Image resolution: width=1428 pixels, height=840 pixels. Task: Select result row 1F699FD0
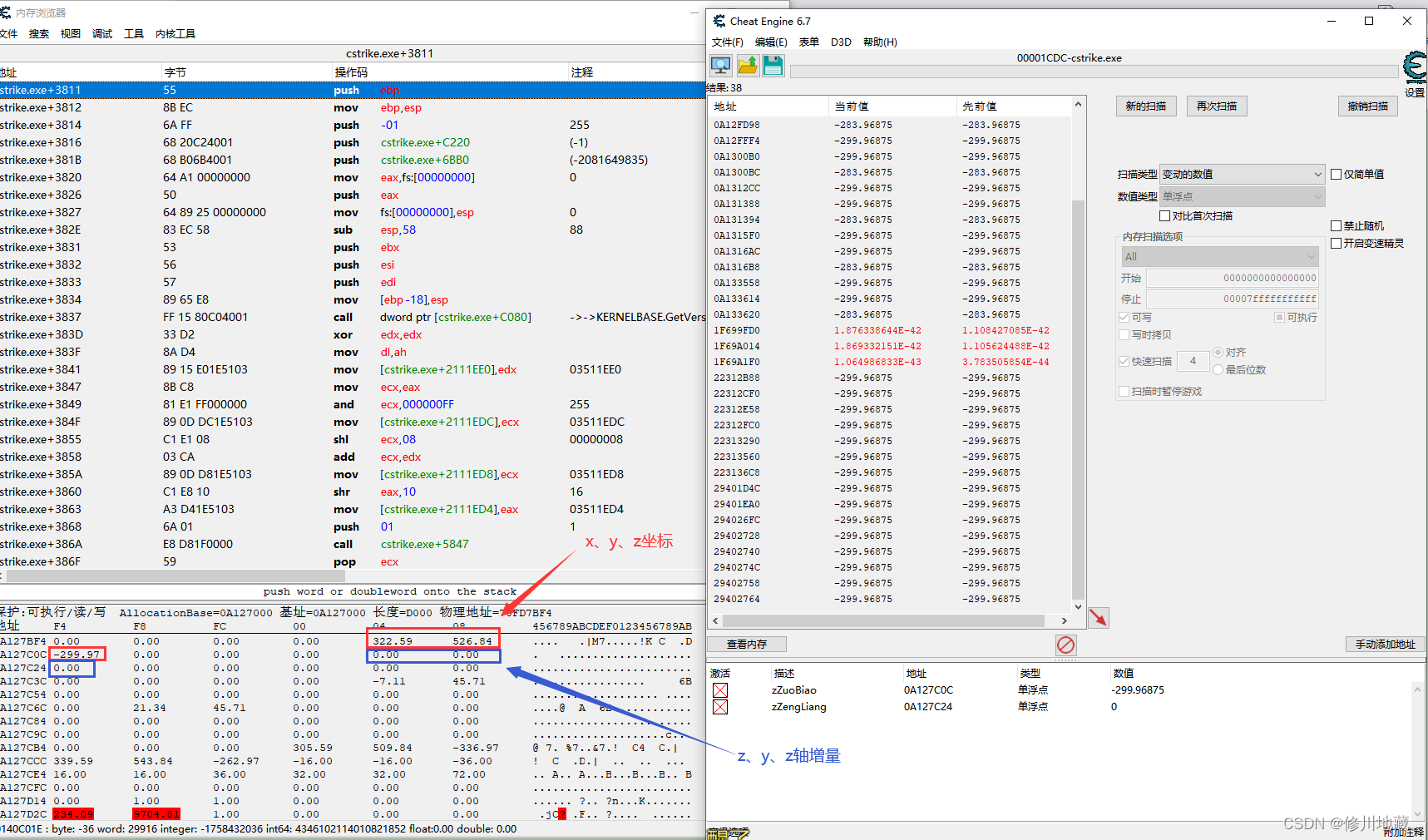coord(890,330)
